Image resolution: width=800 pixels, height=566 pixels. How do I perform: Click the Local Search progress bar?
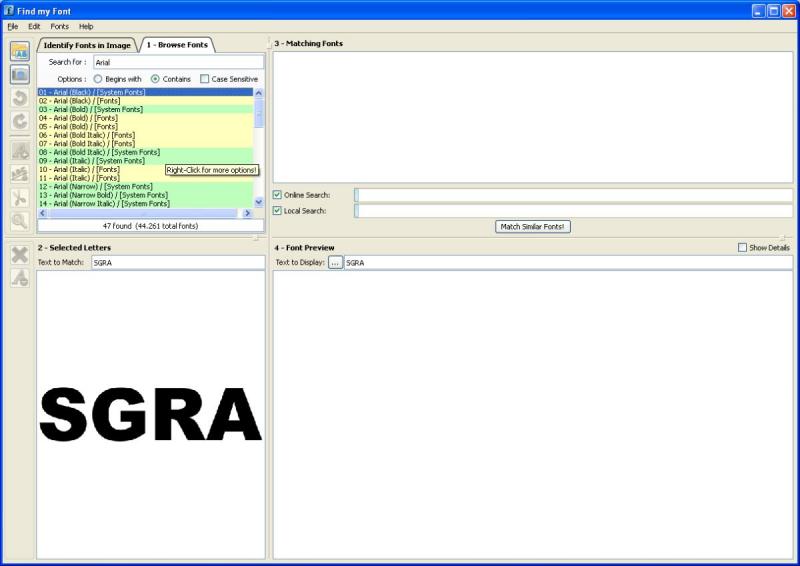pos(573,211)
